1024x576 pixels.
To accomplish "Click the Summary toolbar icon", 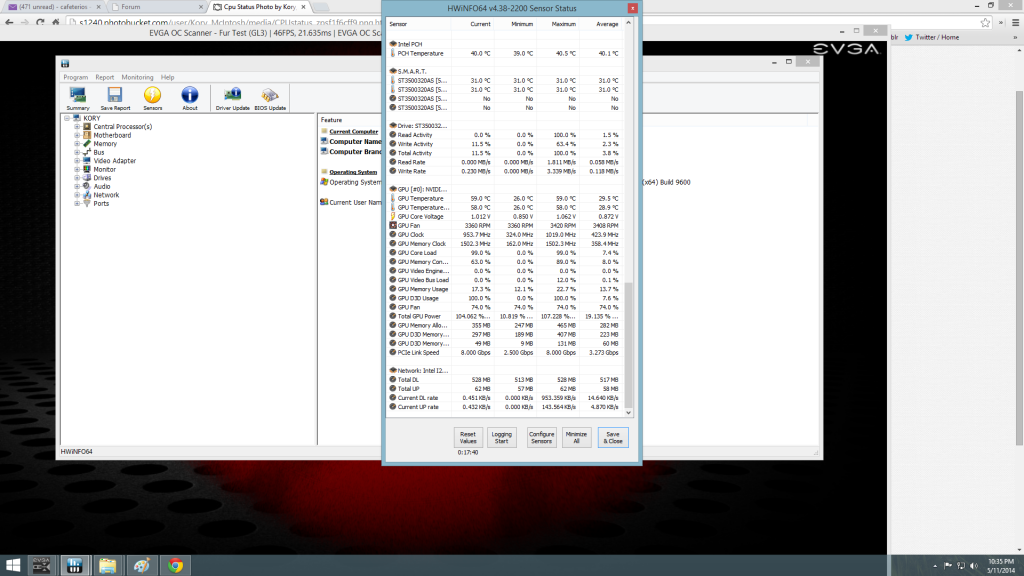I will [x=77, y=97].
